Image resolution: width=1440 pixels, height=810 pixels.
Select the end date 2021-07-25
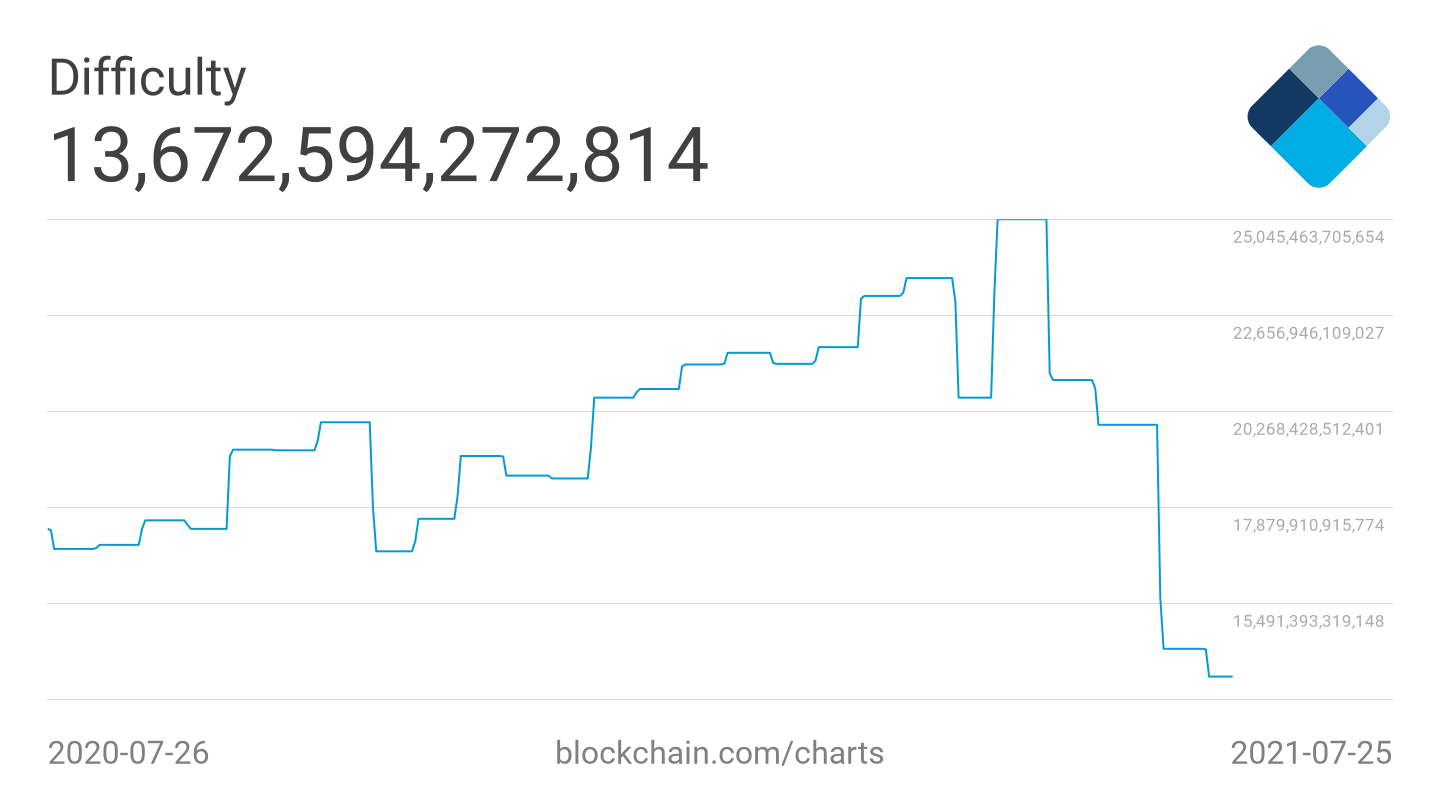pyautogui.click(x=1310, y=752)
